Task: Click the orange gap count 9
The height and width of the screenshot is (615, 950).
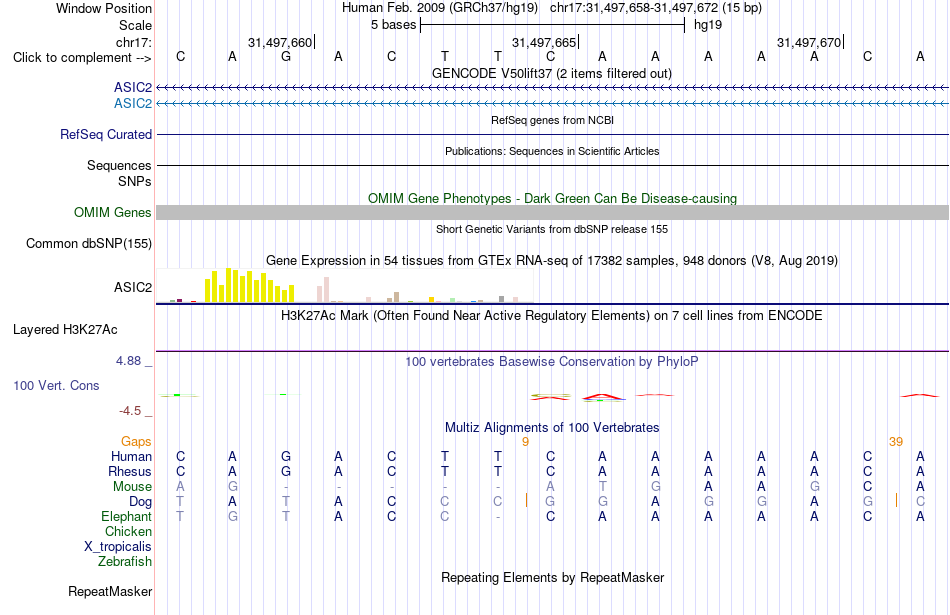Action: pos(525,442)
